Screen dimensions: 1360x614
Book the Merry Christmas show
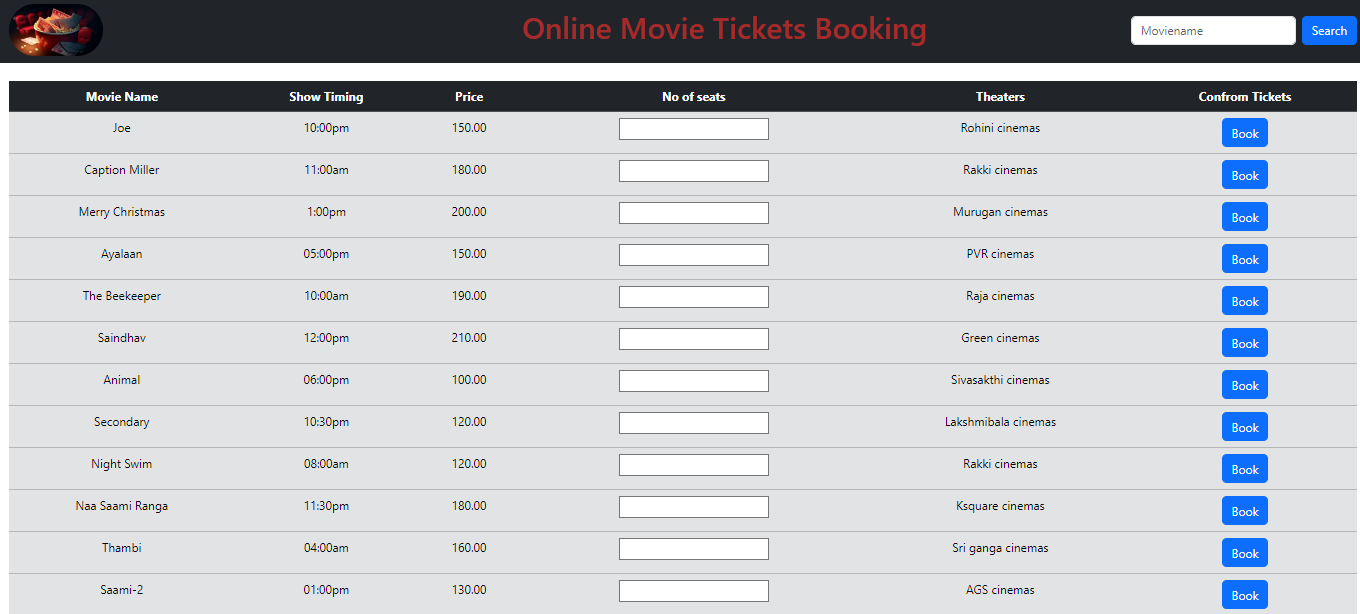point(1244,217)
